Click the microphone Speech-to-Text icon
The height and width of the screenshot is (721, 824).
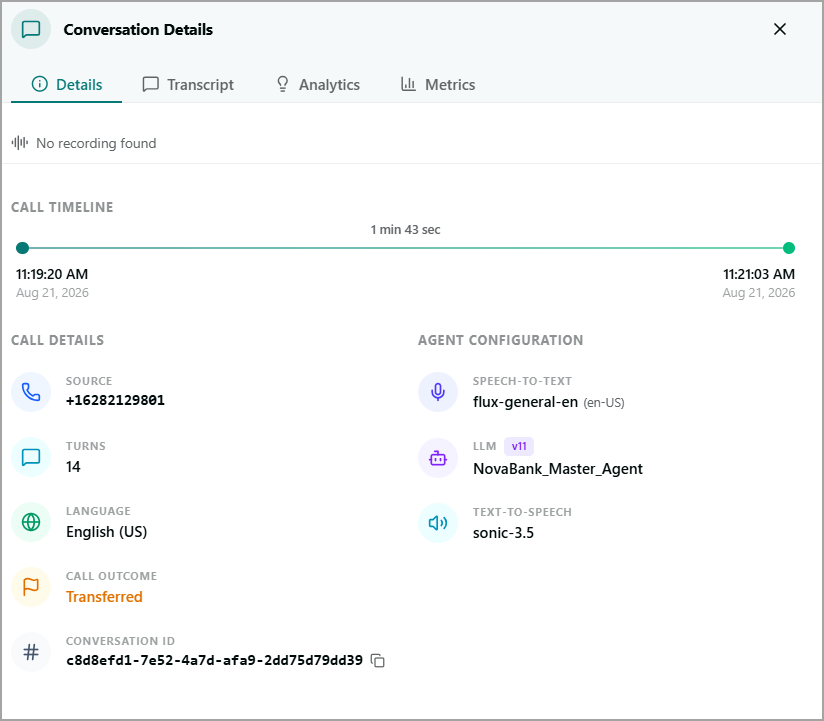[x=438, y=392]
